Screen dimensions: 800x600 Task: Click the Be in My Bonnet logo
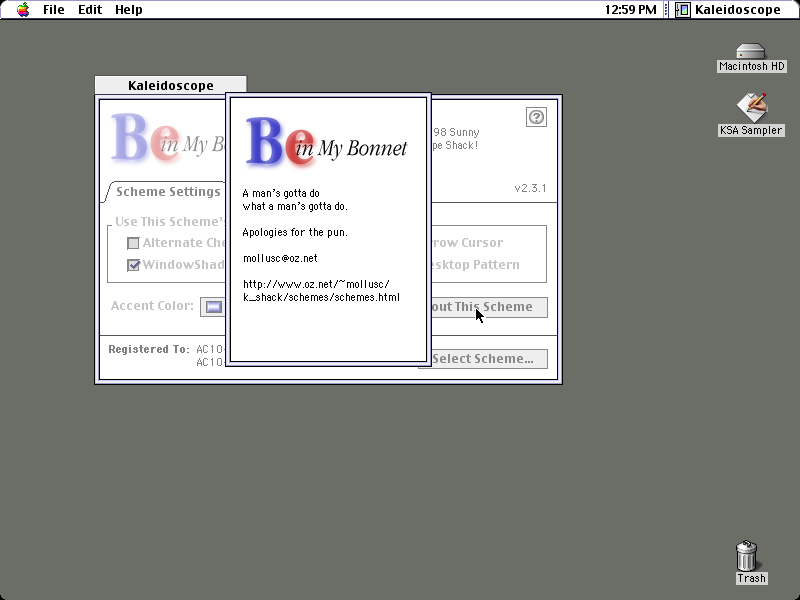326,141
